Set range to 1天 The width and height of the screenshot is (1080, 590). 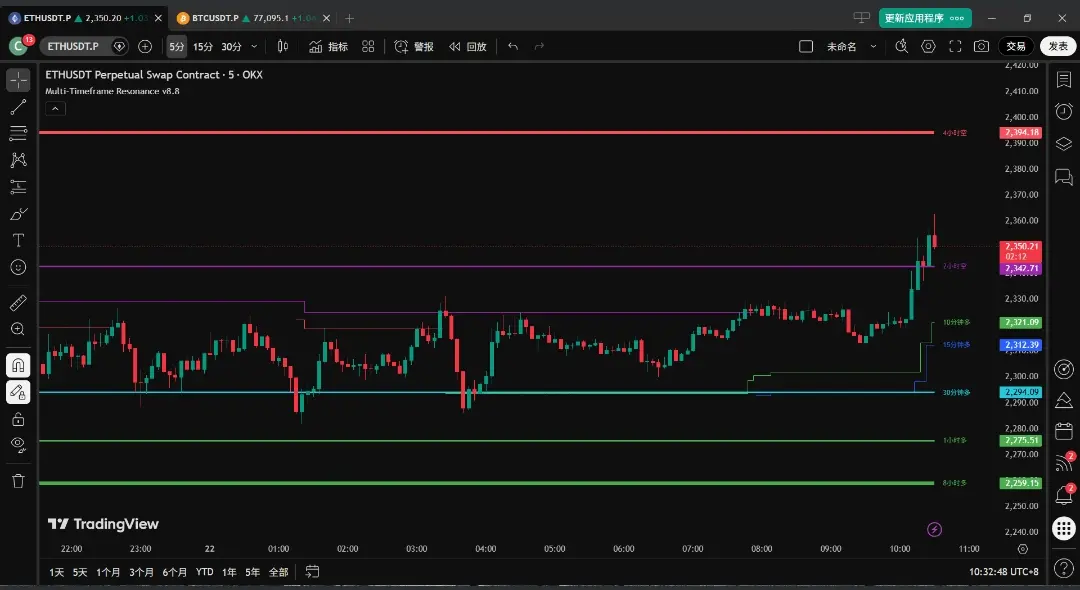point(56,572)
